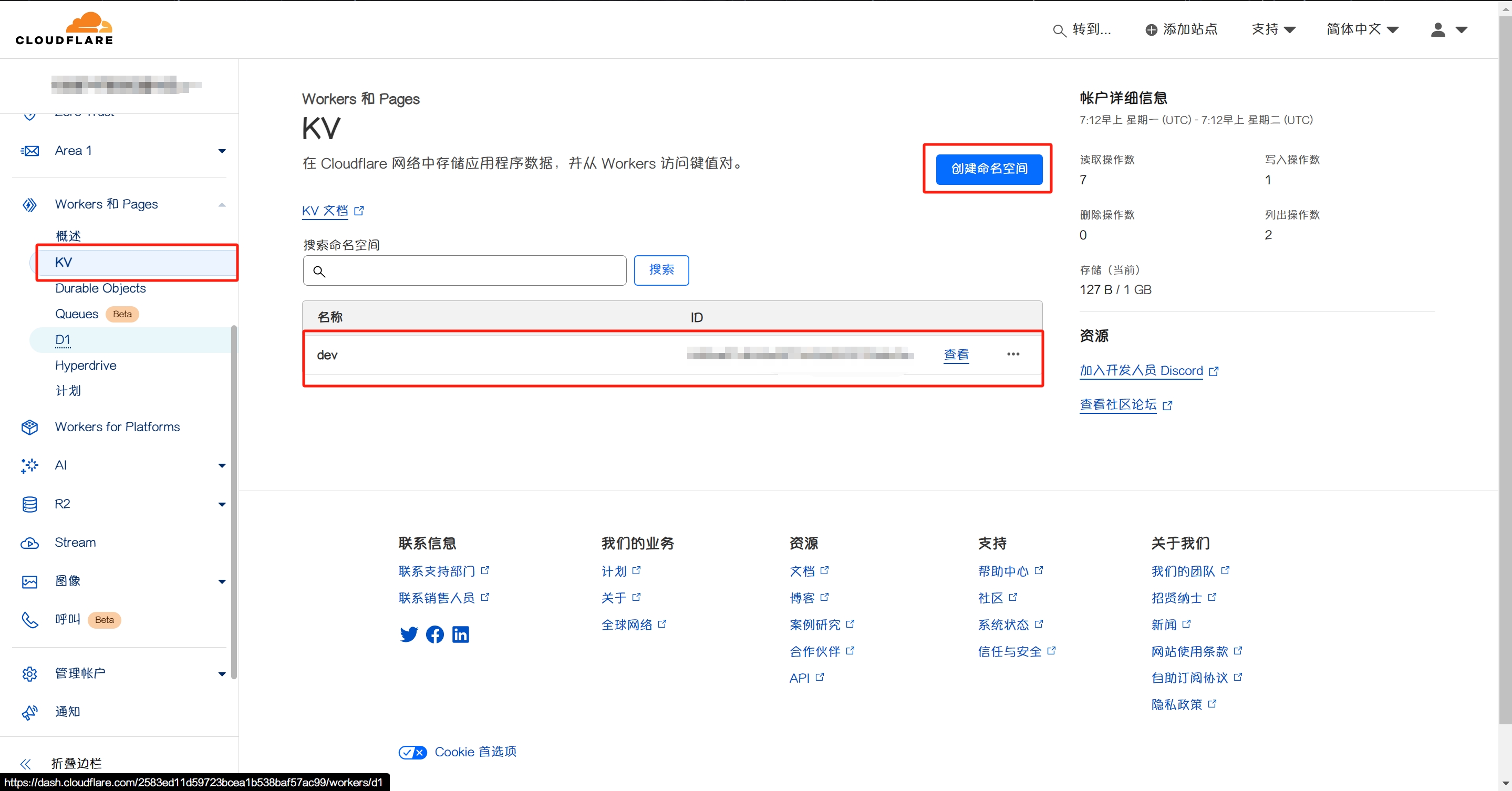Viewport: 1512px width, 791px height.
Task: Open D1 in the sidebar
Action: point(63,340)
